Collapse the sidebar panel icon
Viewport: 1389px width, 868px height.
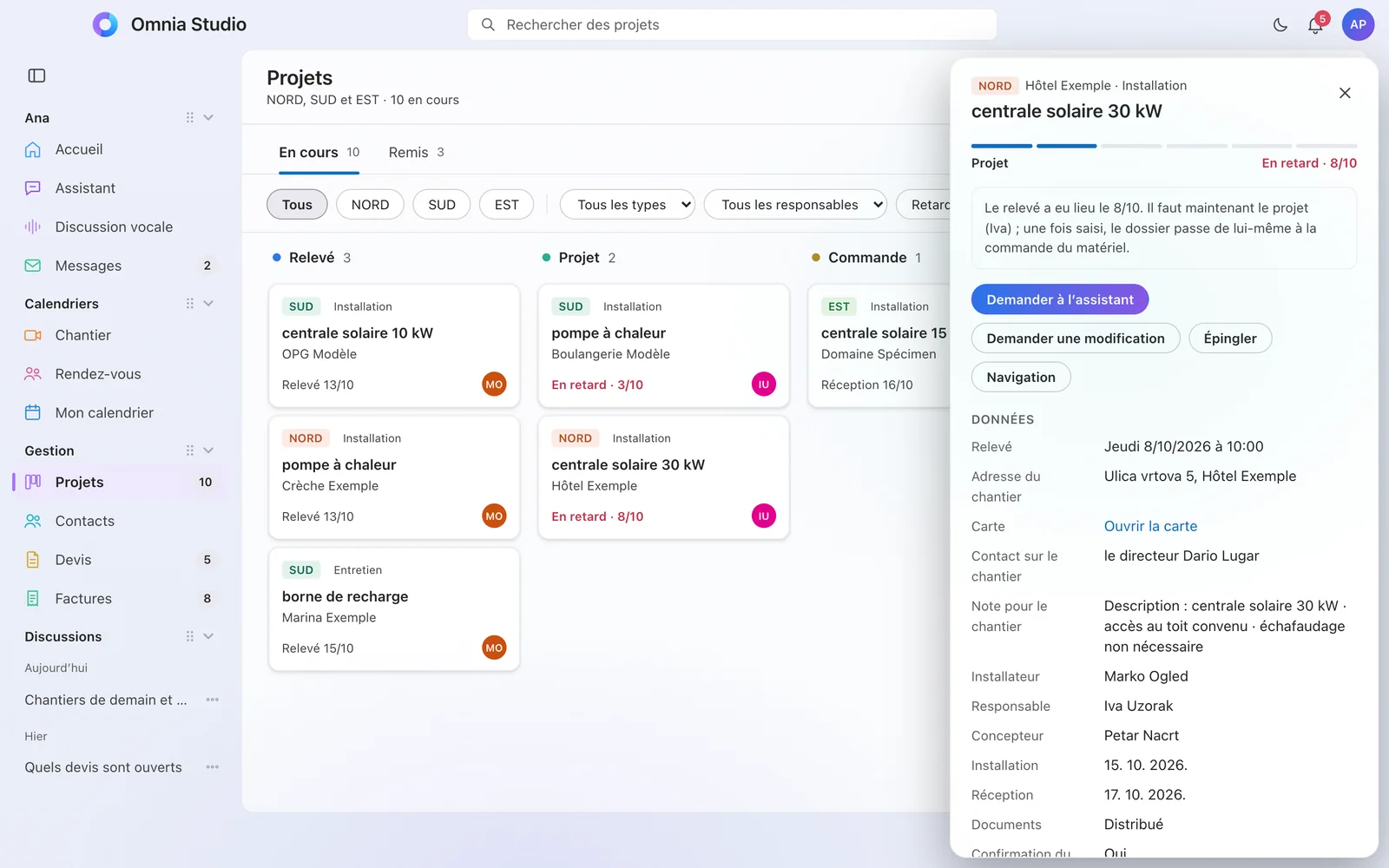point(36,76)
